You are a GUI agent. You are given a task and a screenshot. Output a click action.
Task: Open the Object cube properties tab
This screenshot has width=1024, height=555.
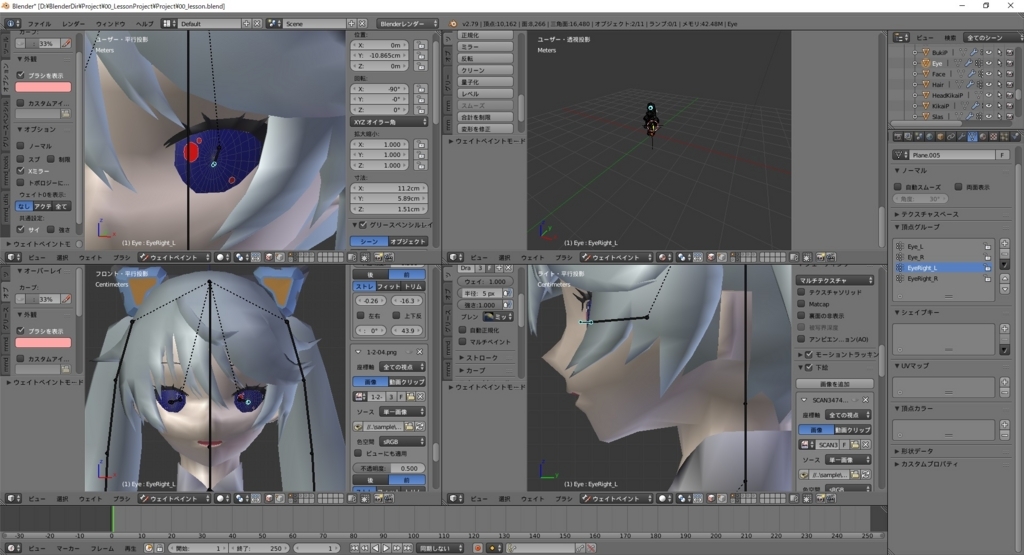coord(940,136)
